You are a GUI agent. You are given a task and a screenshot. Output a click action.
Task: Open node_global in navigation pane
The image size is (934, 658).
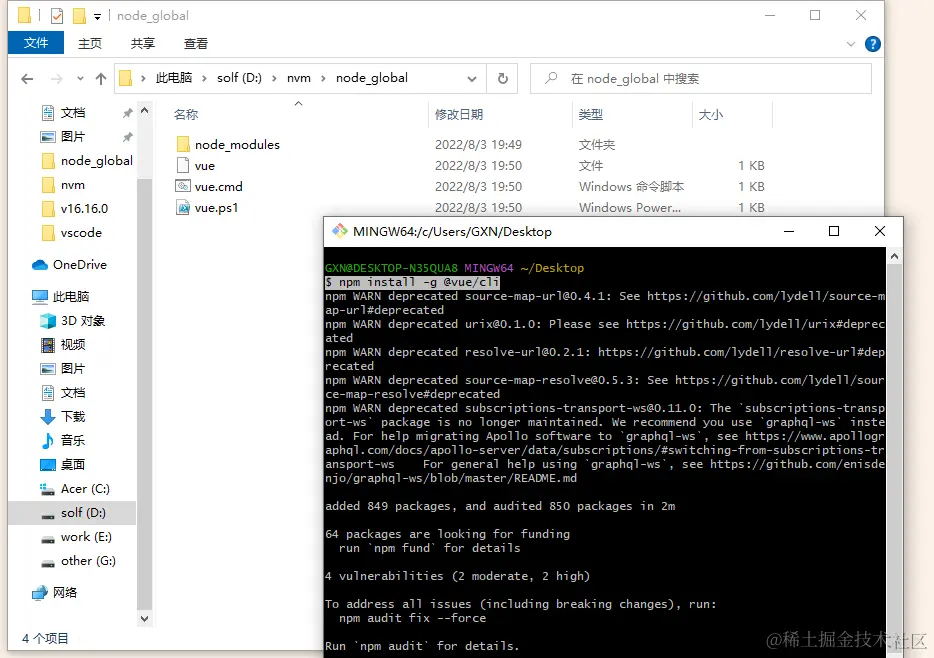tap(96, 161)
